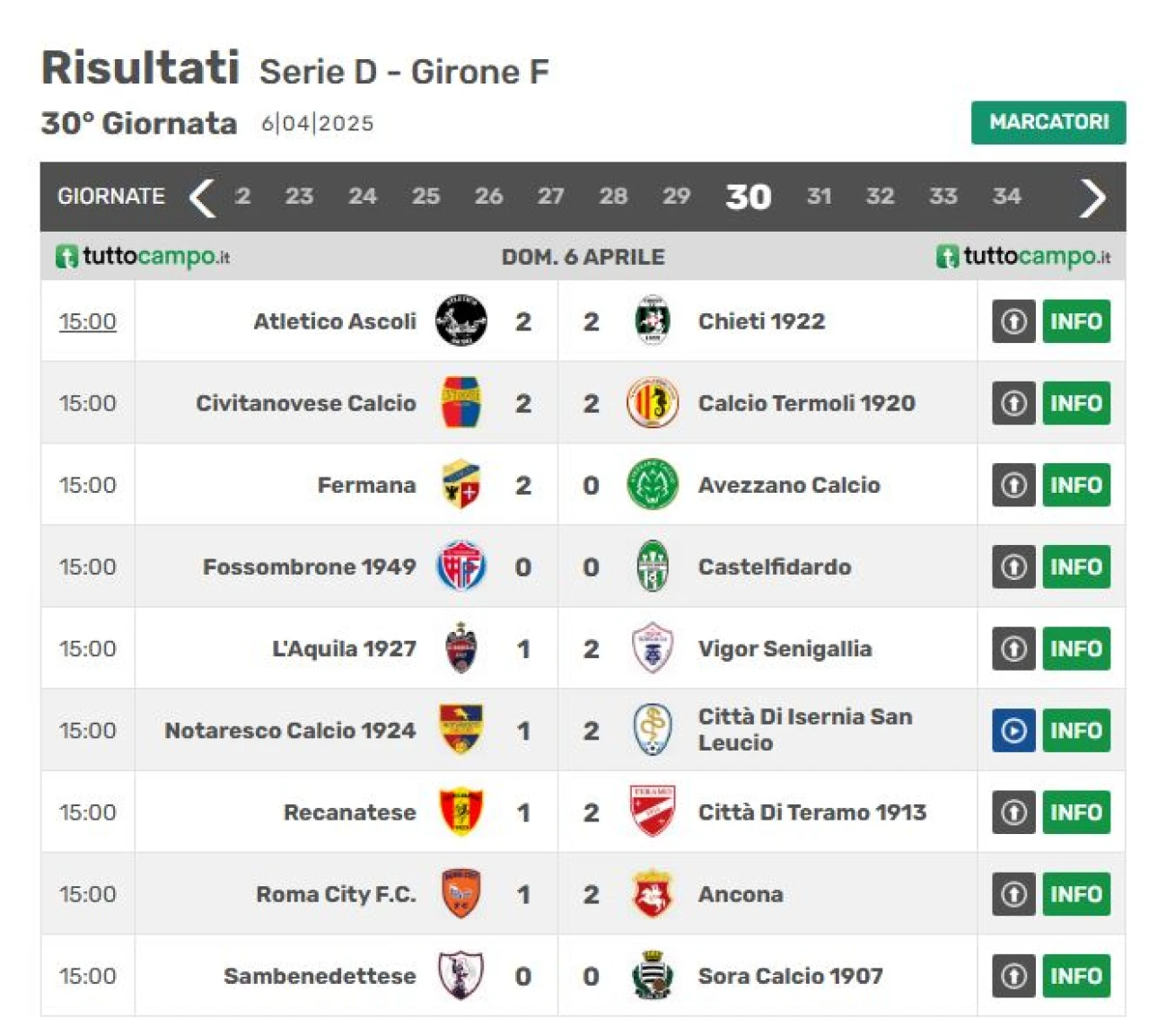
Task: Click the 15:00 time link in first row
Action: 87,321
